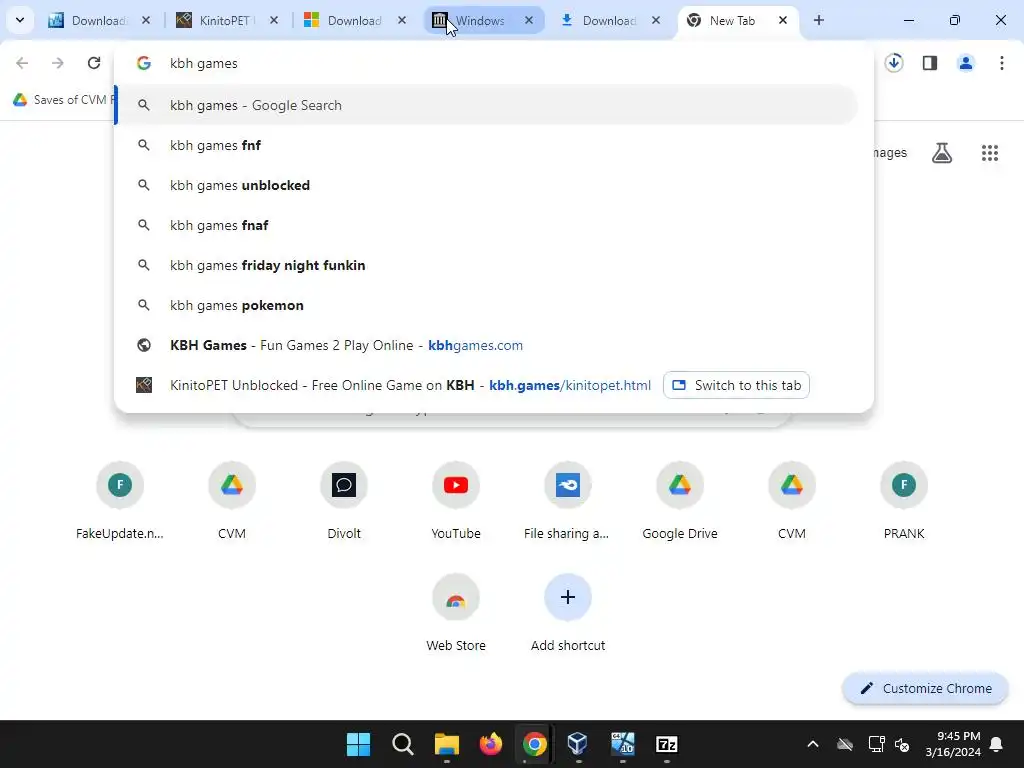
Task: Open the Chrome downloads icon
Action: click(894, 63)
